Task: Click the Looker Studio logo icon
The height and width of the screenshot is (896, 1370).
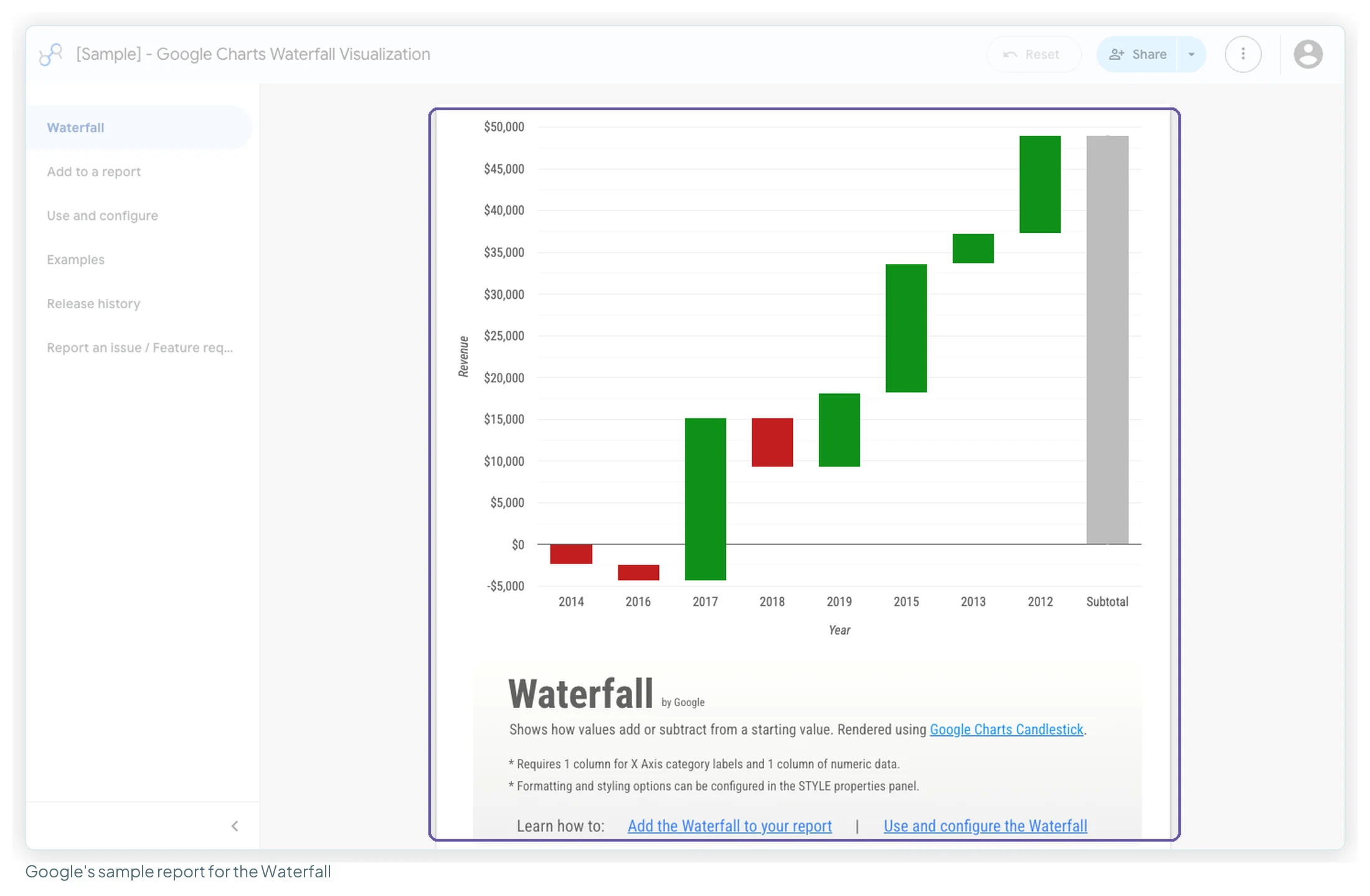Action: click(50, 54)
